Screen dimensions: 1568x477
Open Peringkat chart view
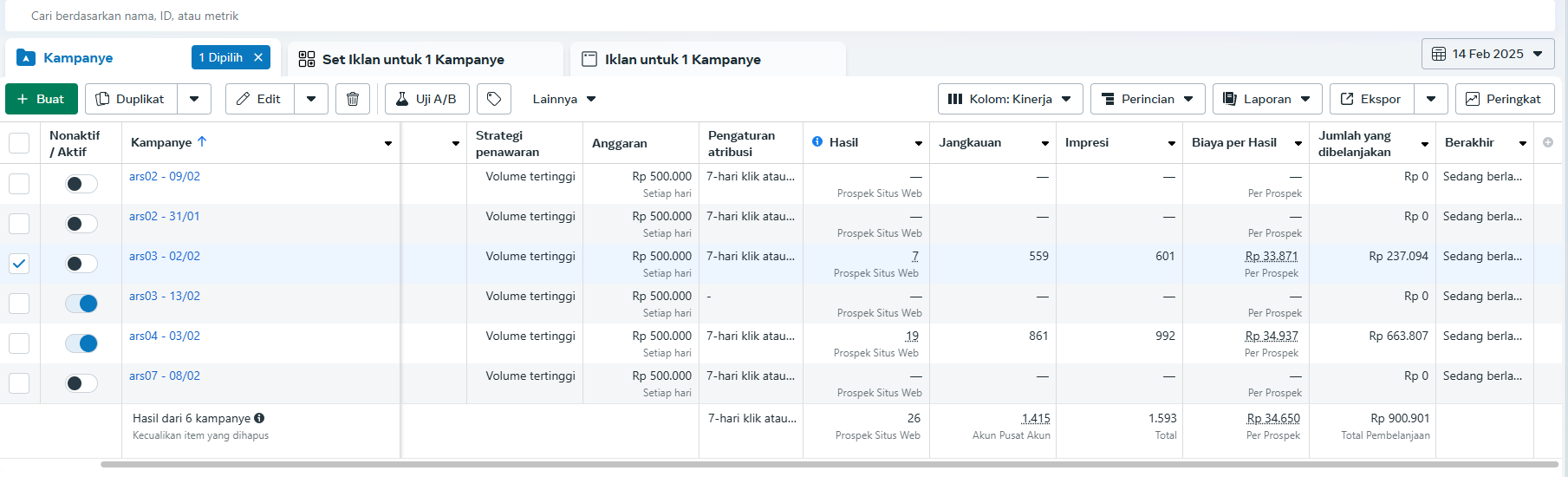(x=1504, y=99)
